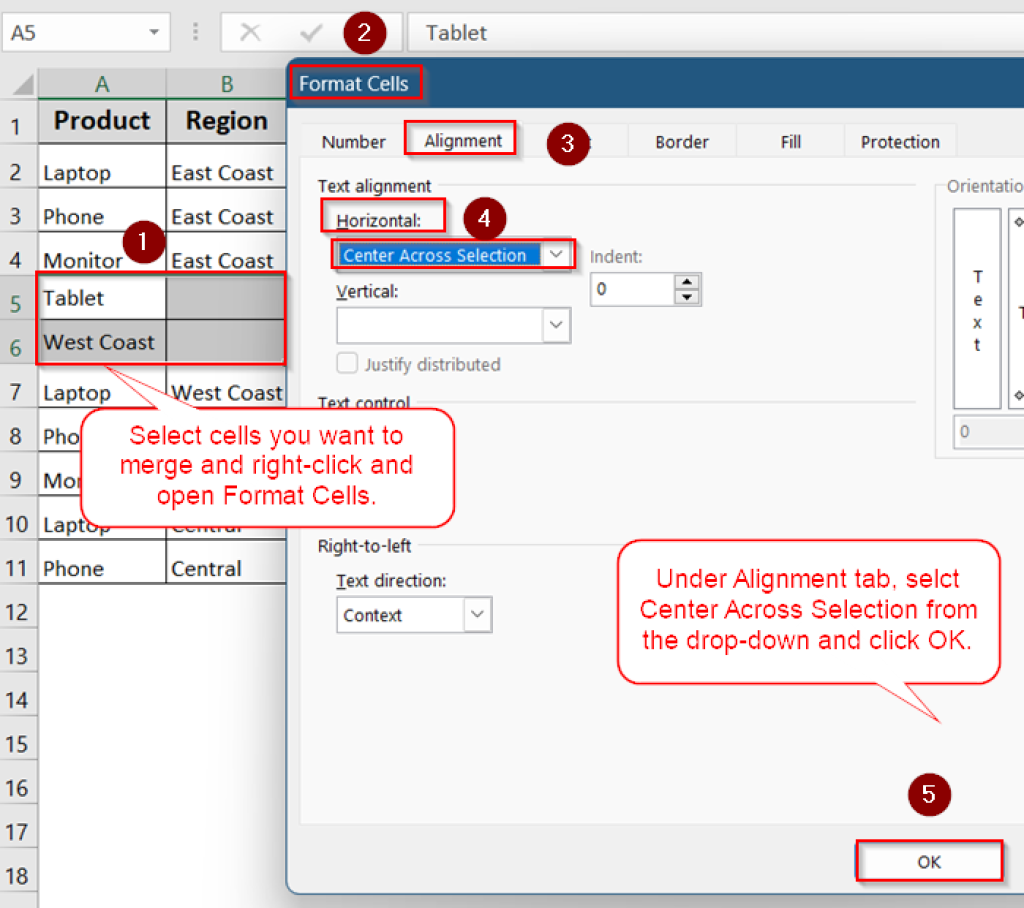Open the Fill tab
Image resolution: width=1024 pixels, height=908 pixels.
point(790,142)
